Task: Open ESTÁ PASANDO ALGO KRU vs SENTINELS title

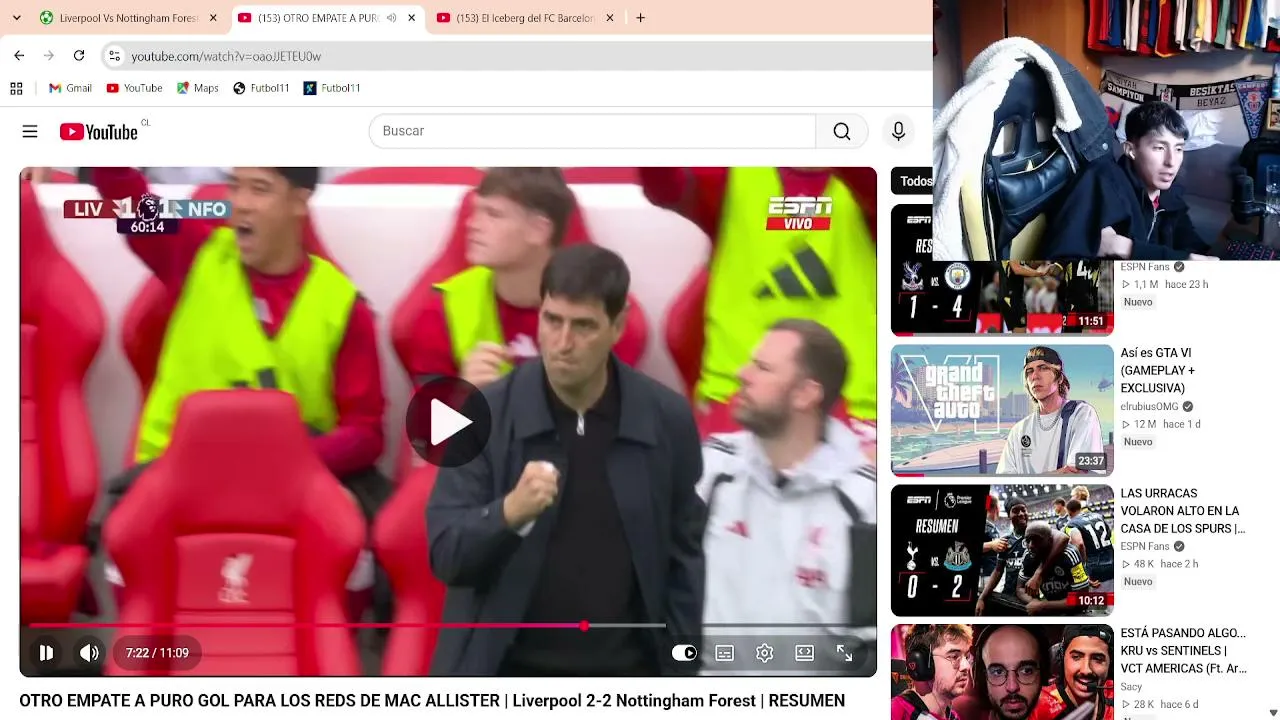Action: click(1183, 651)
